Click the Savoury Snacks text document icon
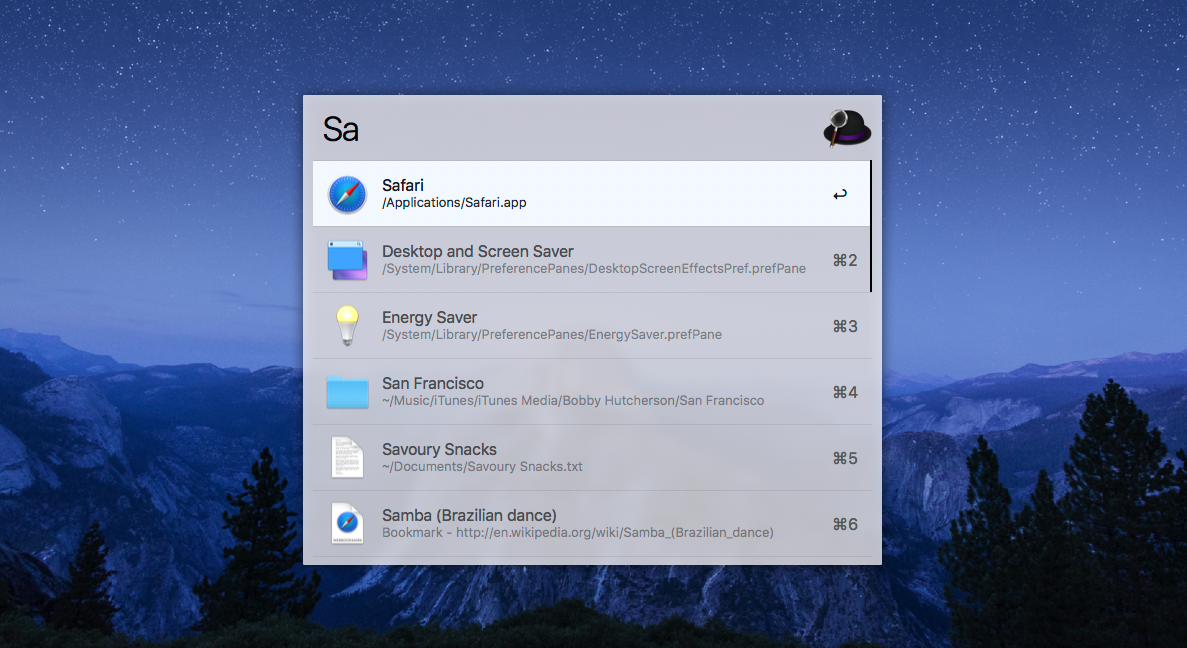 click(x=347, y=457)
